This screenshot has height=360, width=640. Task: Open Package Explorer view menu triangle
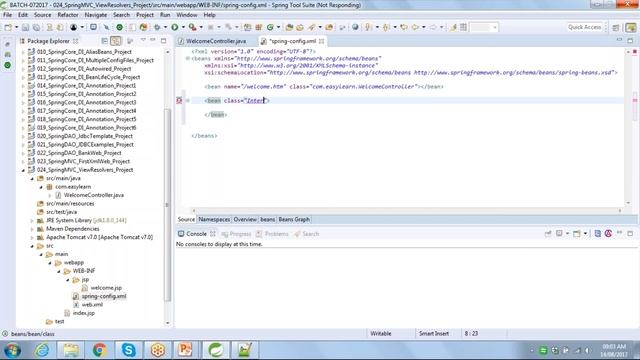143,40
